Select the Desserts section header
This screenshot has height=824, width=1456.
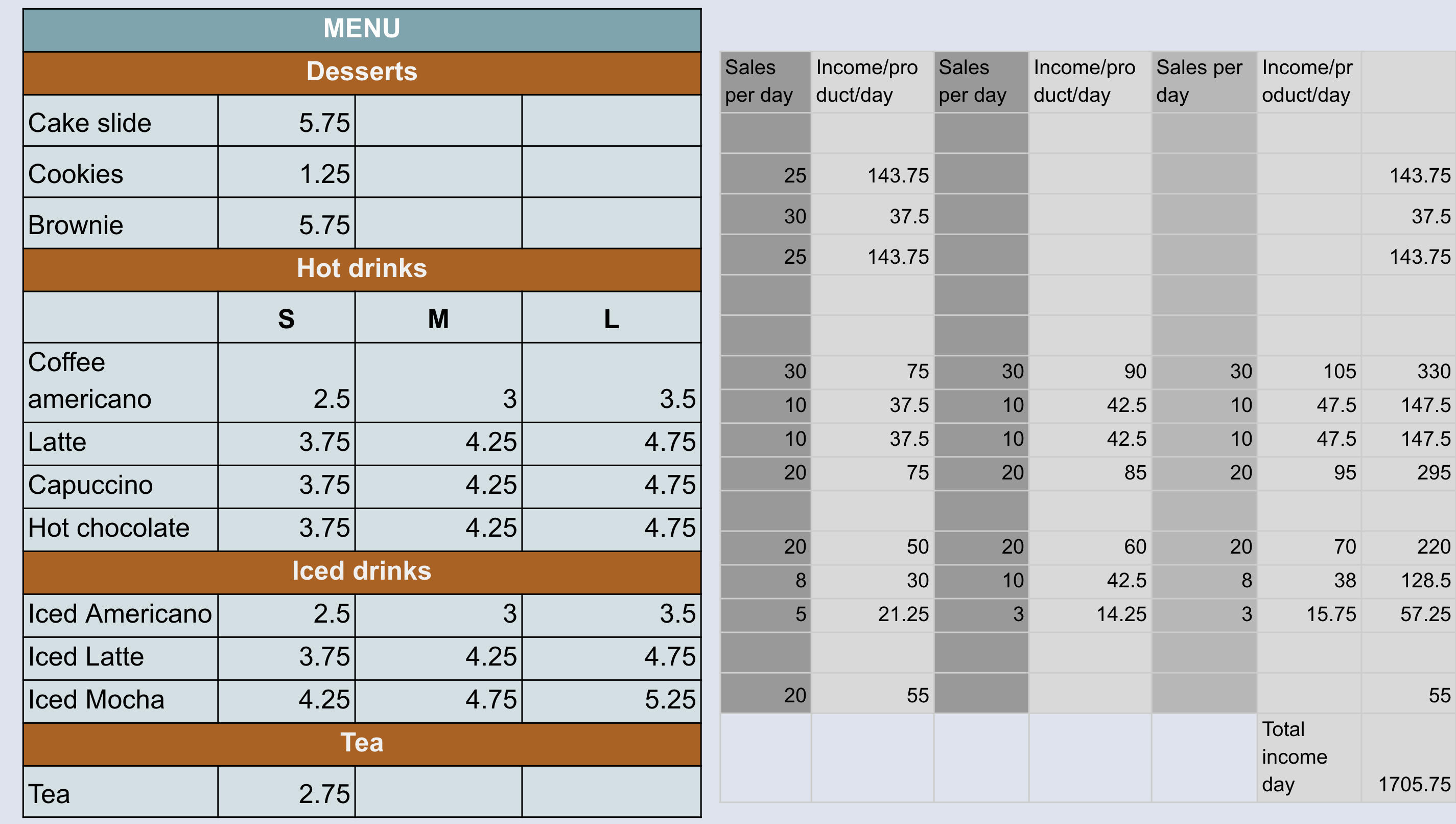point(362,73)
